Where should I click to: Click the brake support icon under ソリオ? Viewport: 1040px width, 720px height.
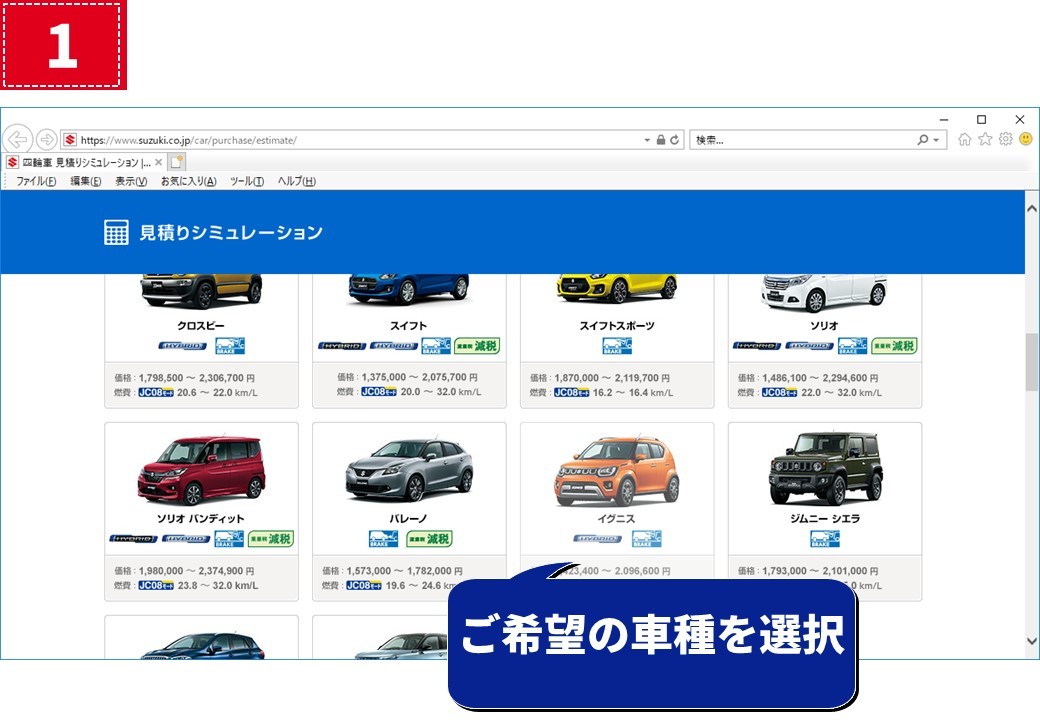point(852,346)
